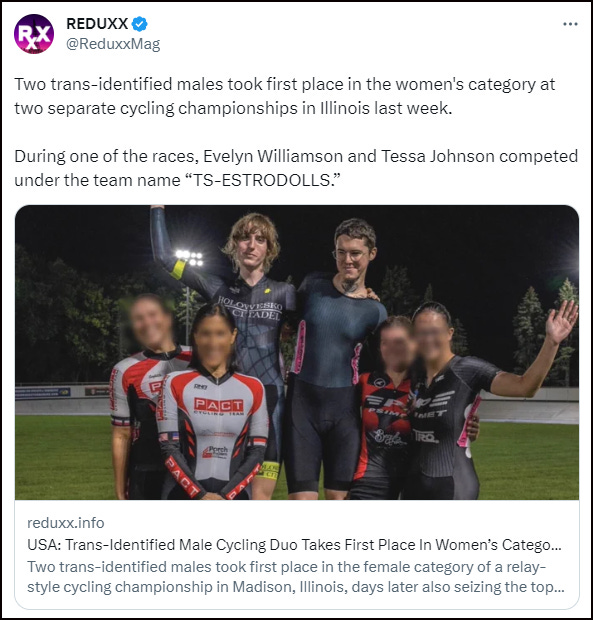593x620 pixels.
Task: Click the reduxx.info domain label
Action: click(66, 523)
